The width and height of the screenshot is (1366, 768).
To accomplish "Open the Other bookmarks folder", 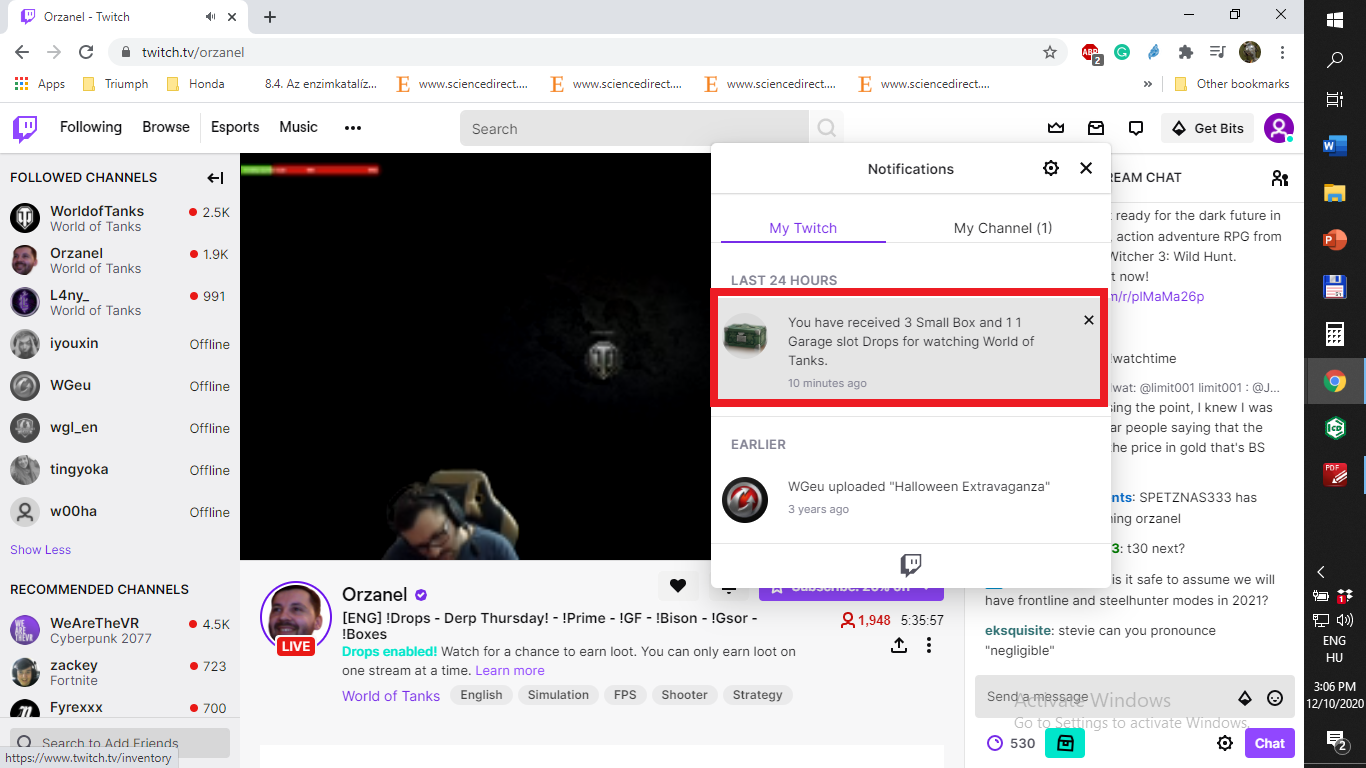I will 1232,84.
